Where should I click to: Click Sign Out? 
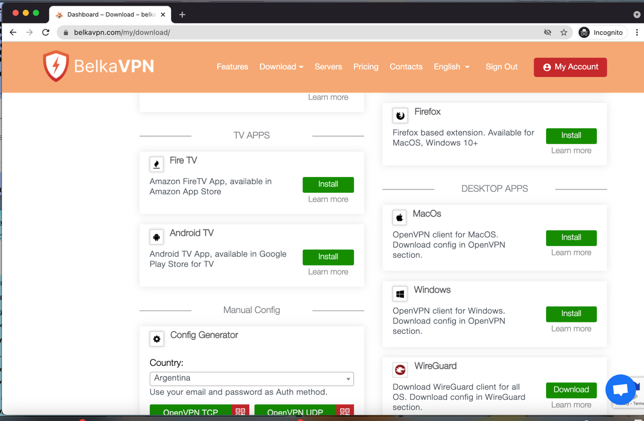(501, 67)
